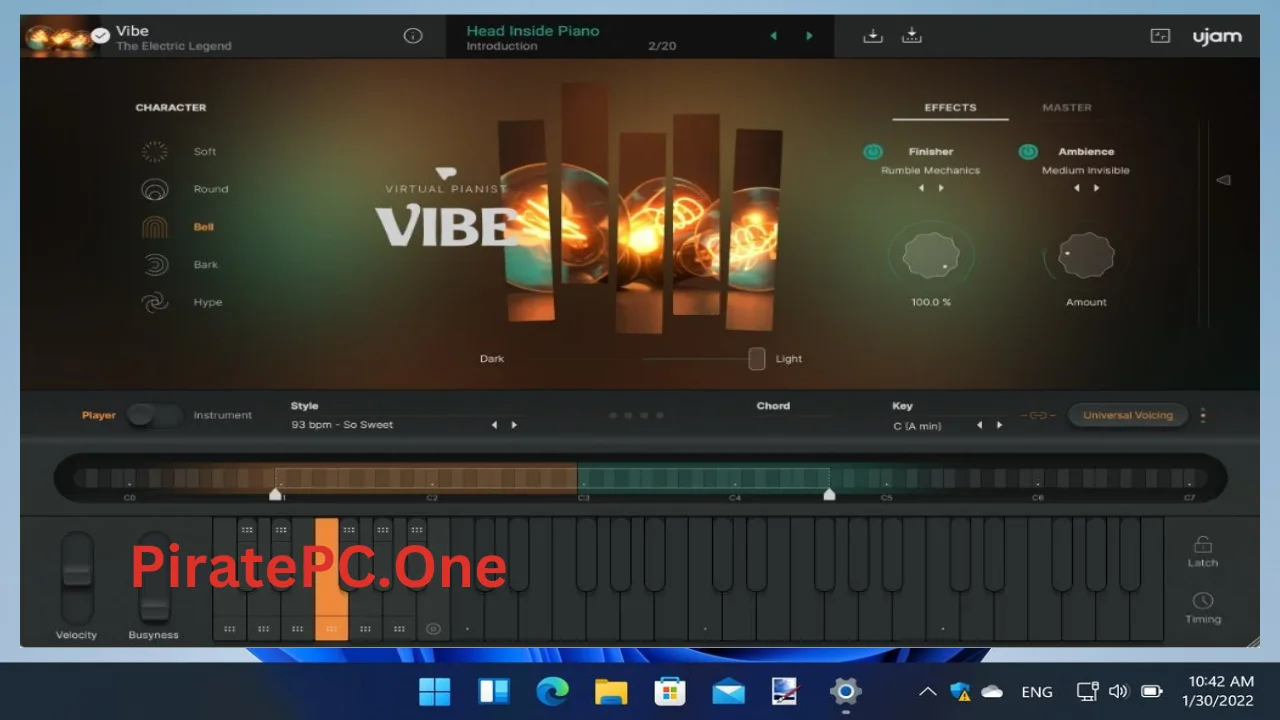Go to next preset arrow

[809, 36]
